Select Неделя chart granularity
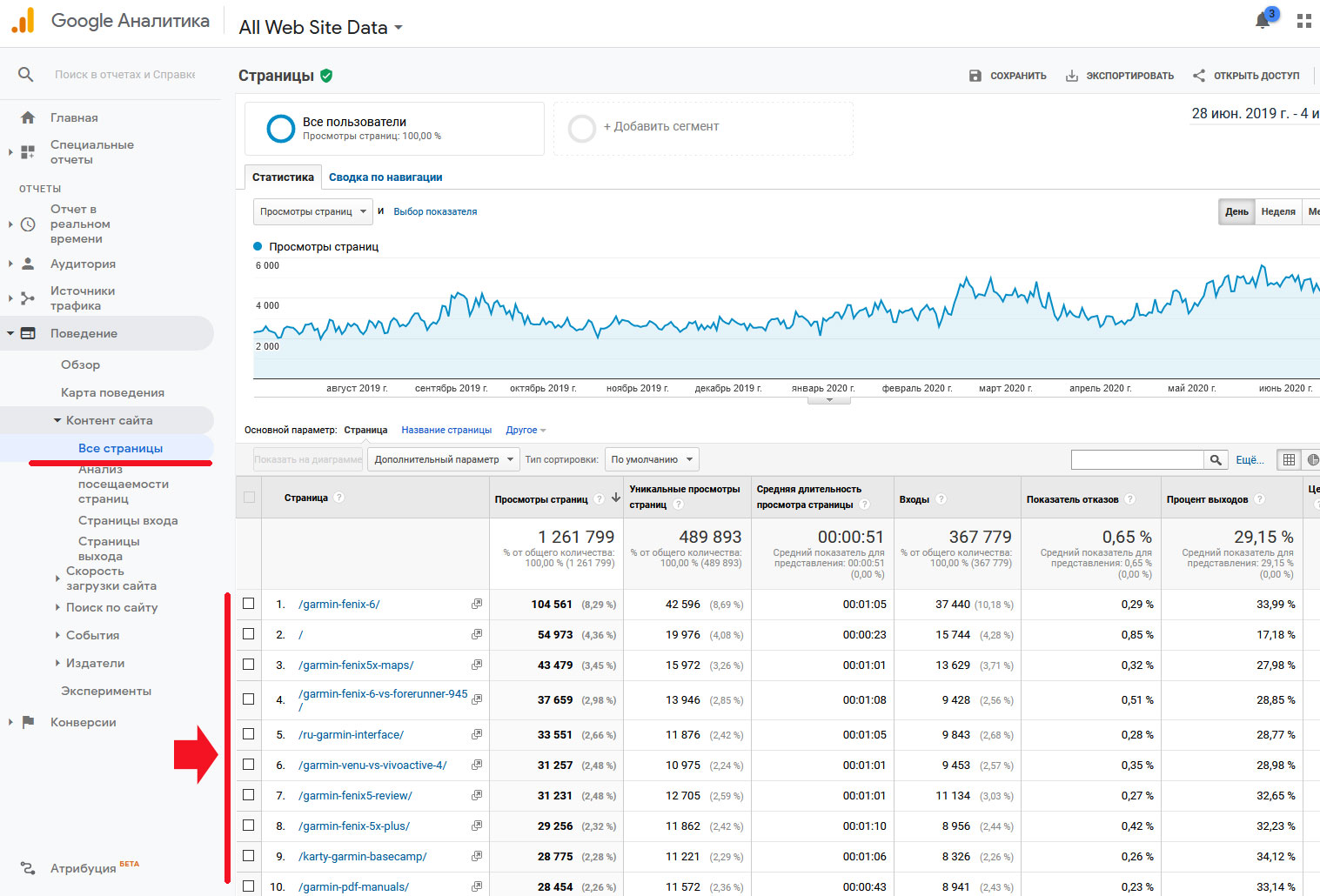The image size is (1320, 896). (x=1278, y=211)
